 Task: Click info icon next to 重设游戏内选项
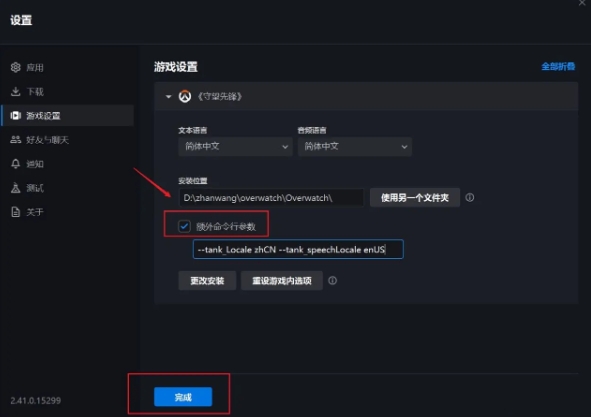[332, 281]
